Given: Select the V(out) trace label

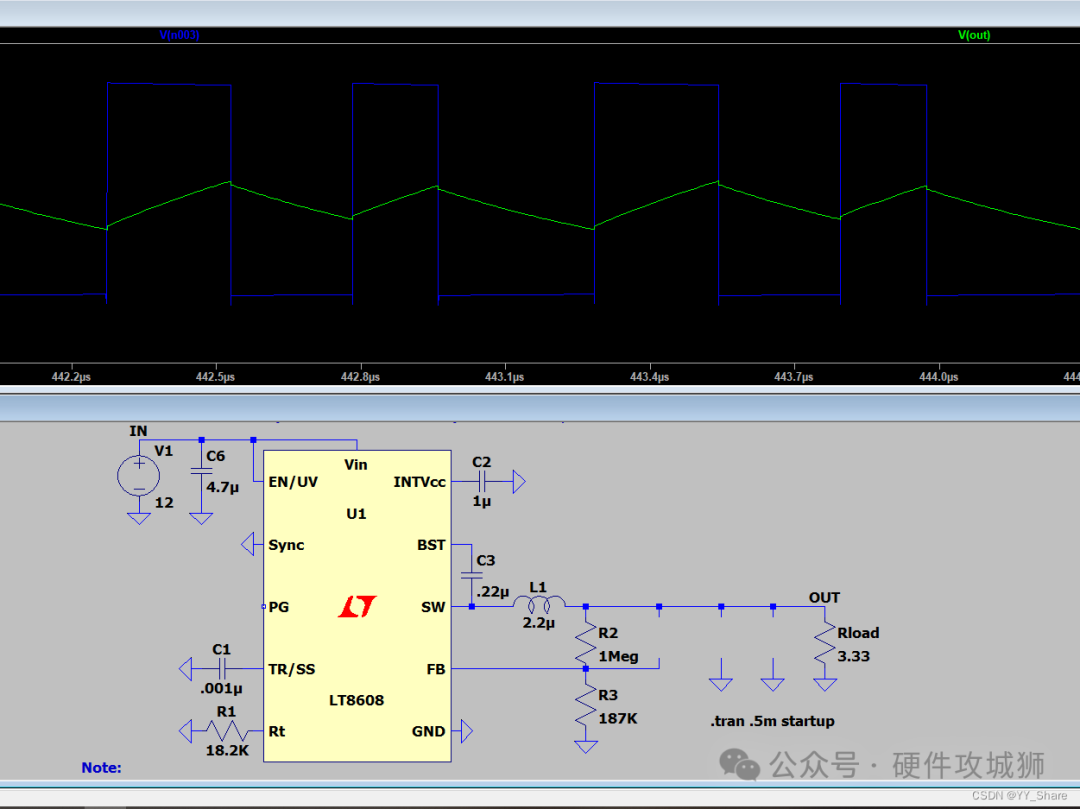Looking at the screenshot, I should 974,34.
